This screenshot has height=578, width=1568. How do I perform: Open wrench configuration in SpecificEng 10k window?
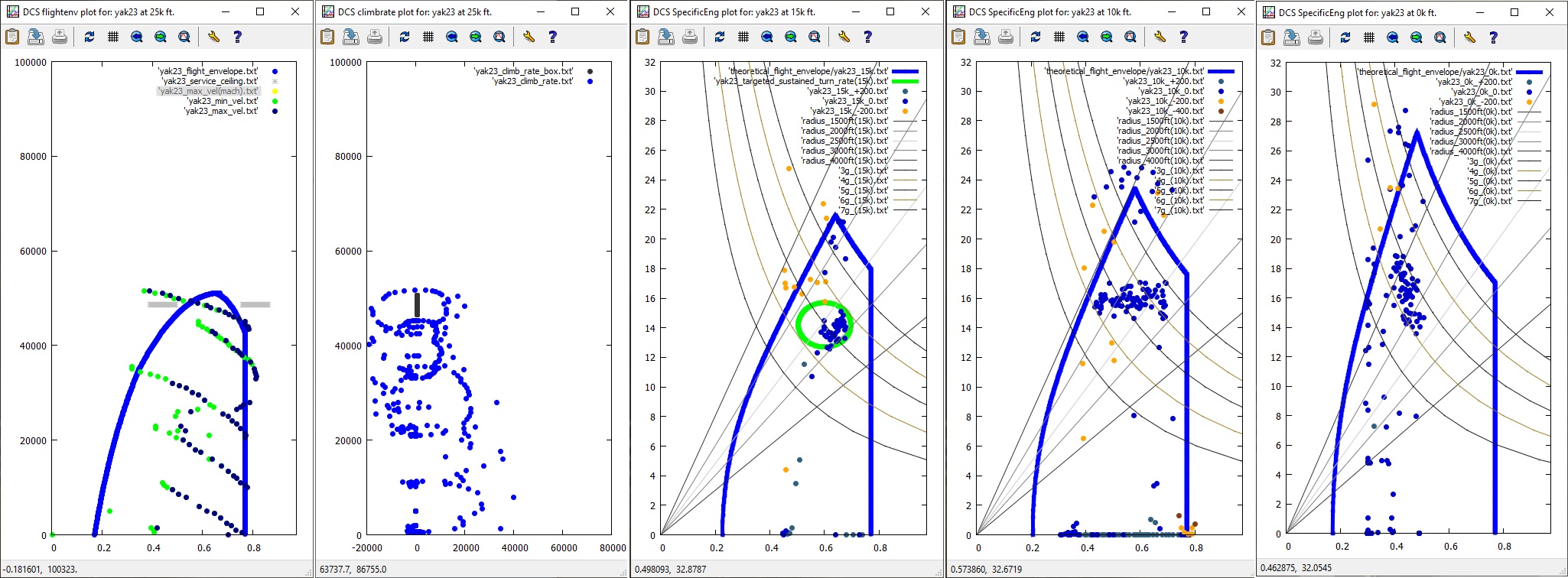click(1160, 37)
